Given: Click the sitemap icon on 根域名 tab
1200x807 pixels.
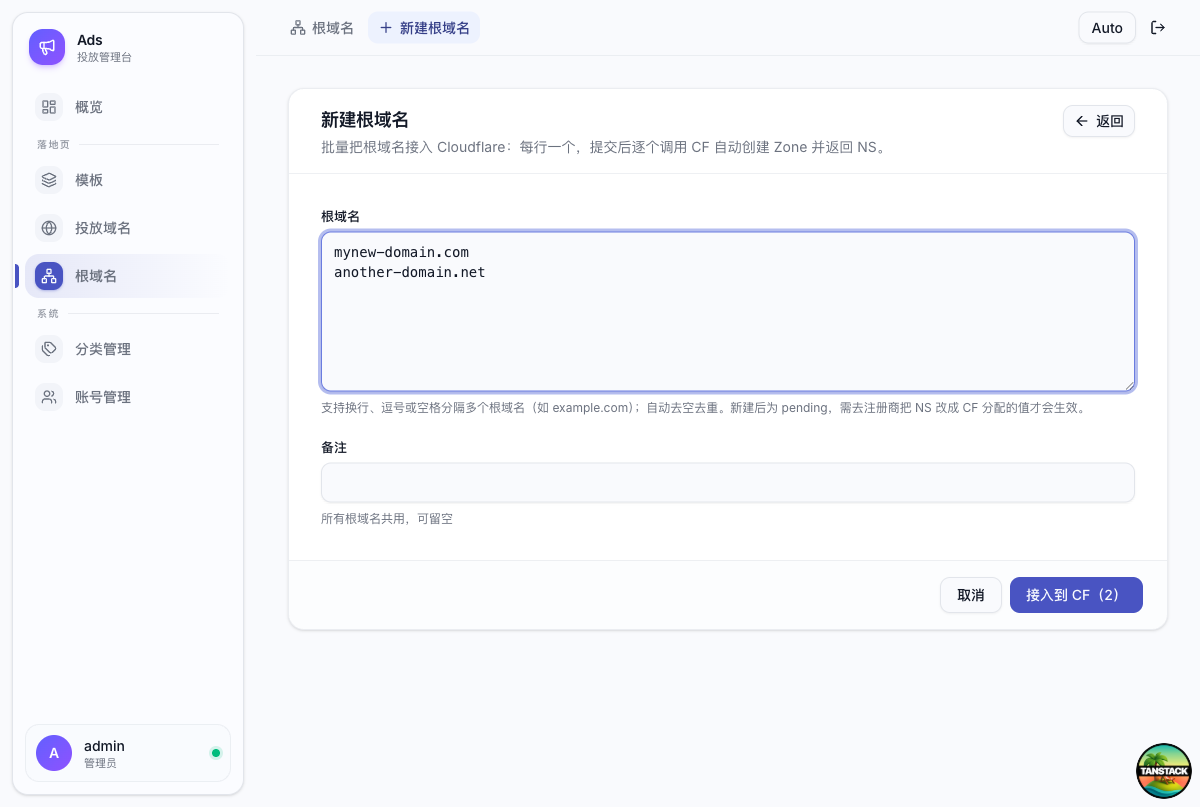Looking at the screenshot, I should click(x=298, y=28).
